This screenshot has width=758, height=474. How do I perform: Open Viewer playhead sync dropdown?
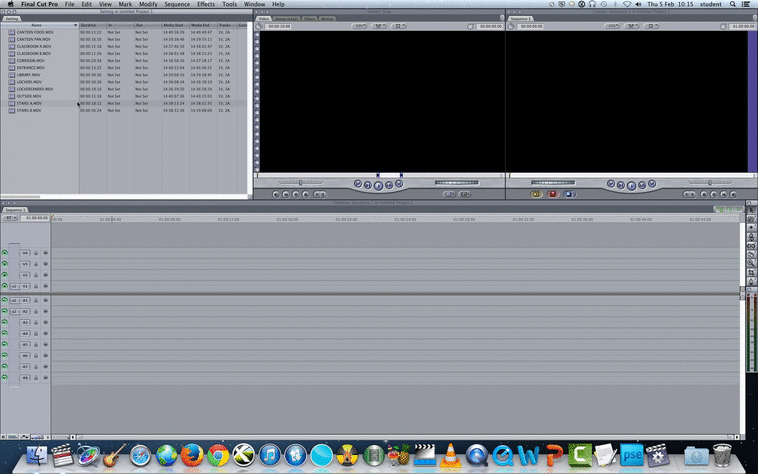379,26
